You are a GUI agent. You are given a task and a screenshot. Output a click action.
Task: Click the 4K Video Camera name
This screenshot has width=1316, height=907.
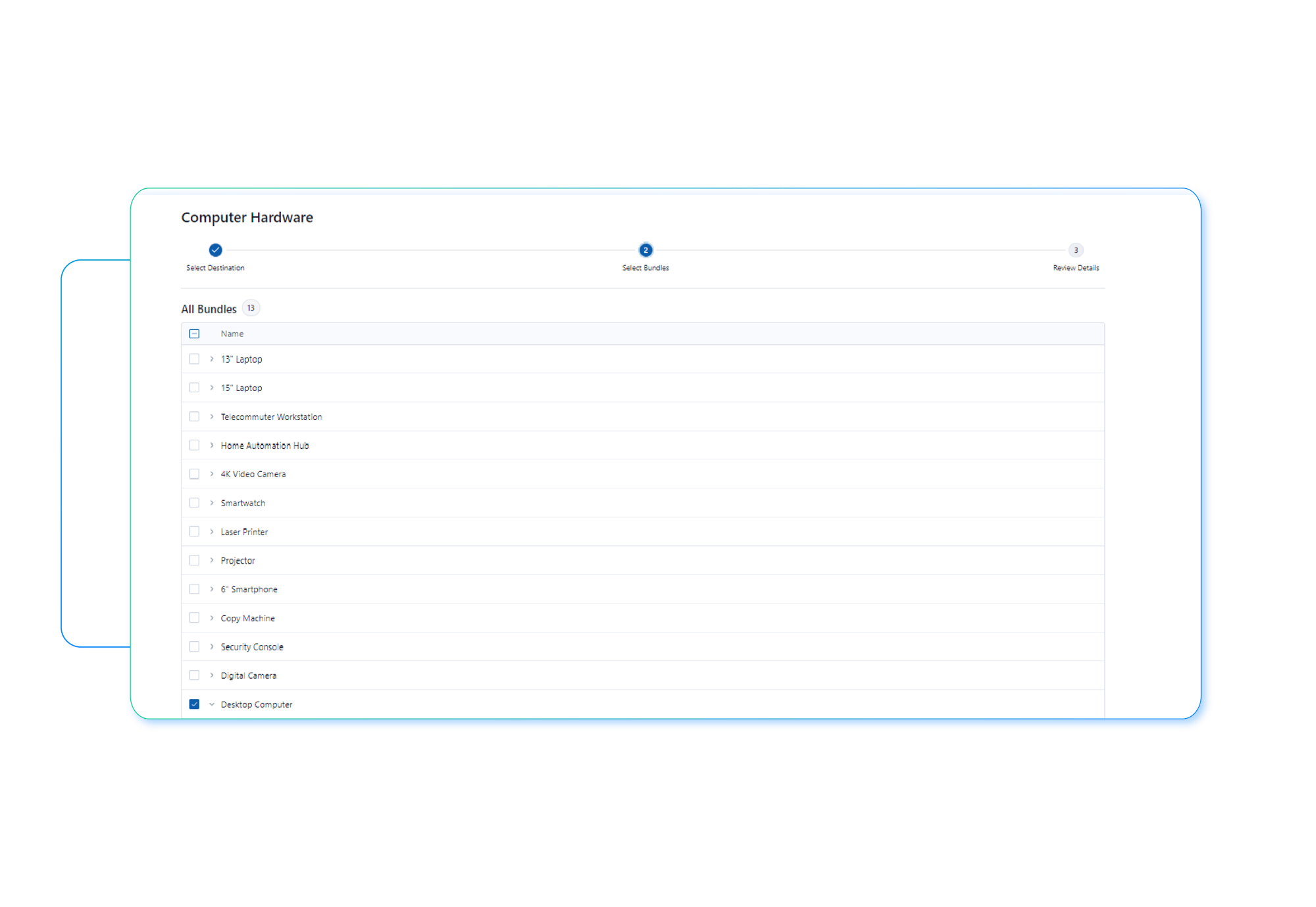pos(253,475)
